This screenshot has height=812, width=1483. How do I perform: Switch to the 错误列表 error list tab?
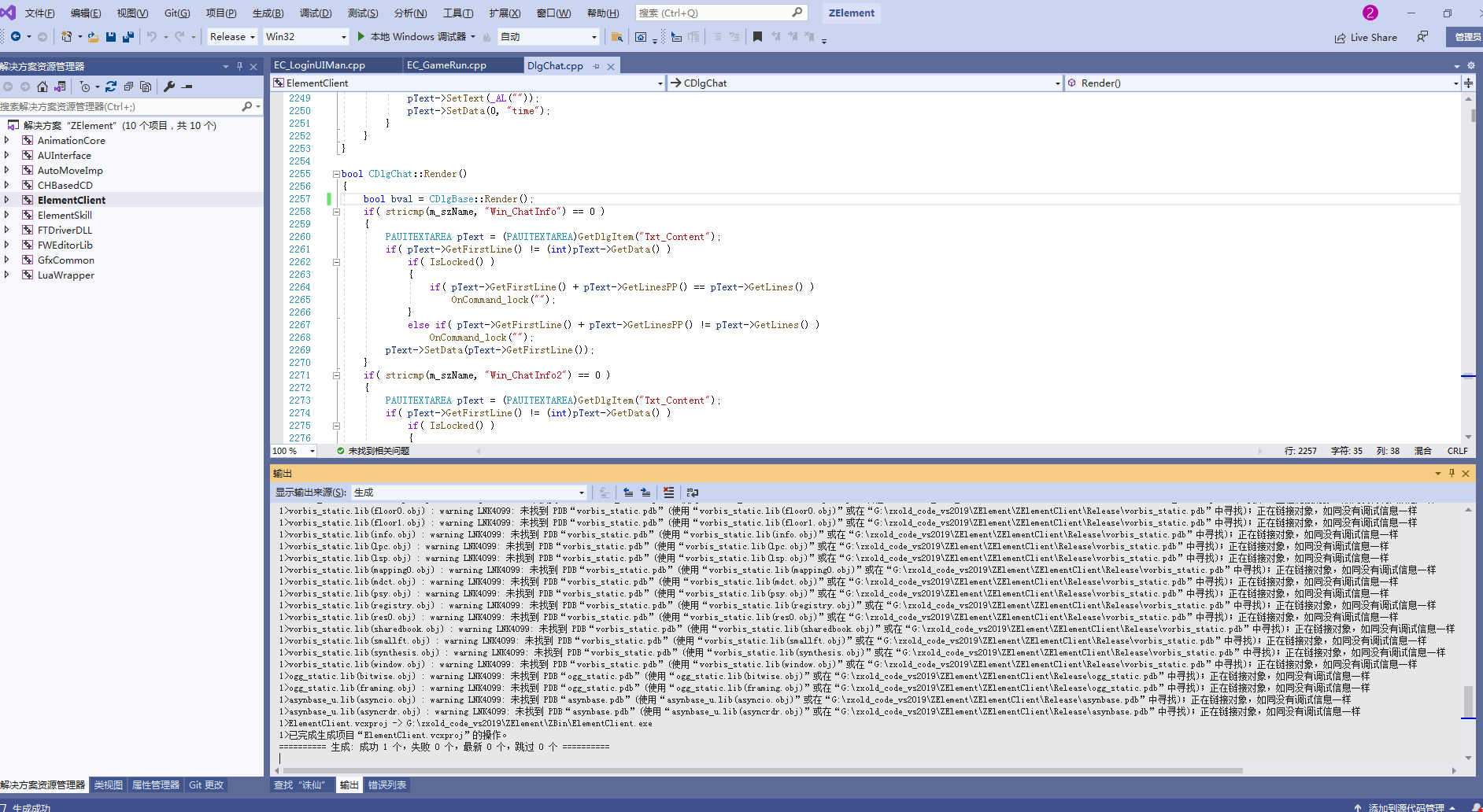(387, 784)
